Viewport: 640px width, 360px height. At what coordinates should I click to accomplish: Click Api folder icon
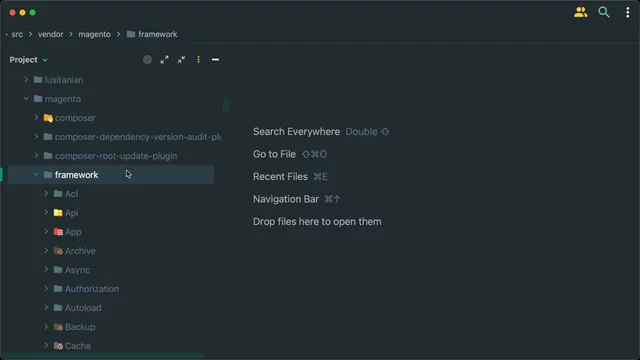(x=58, y=213)
